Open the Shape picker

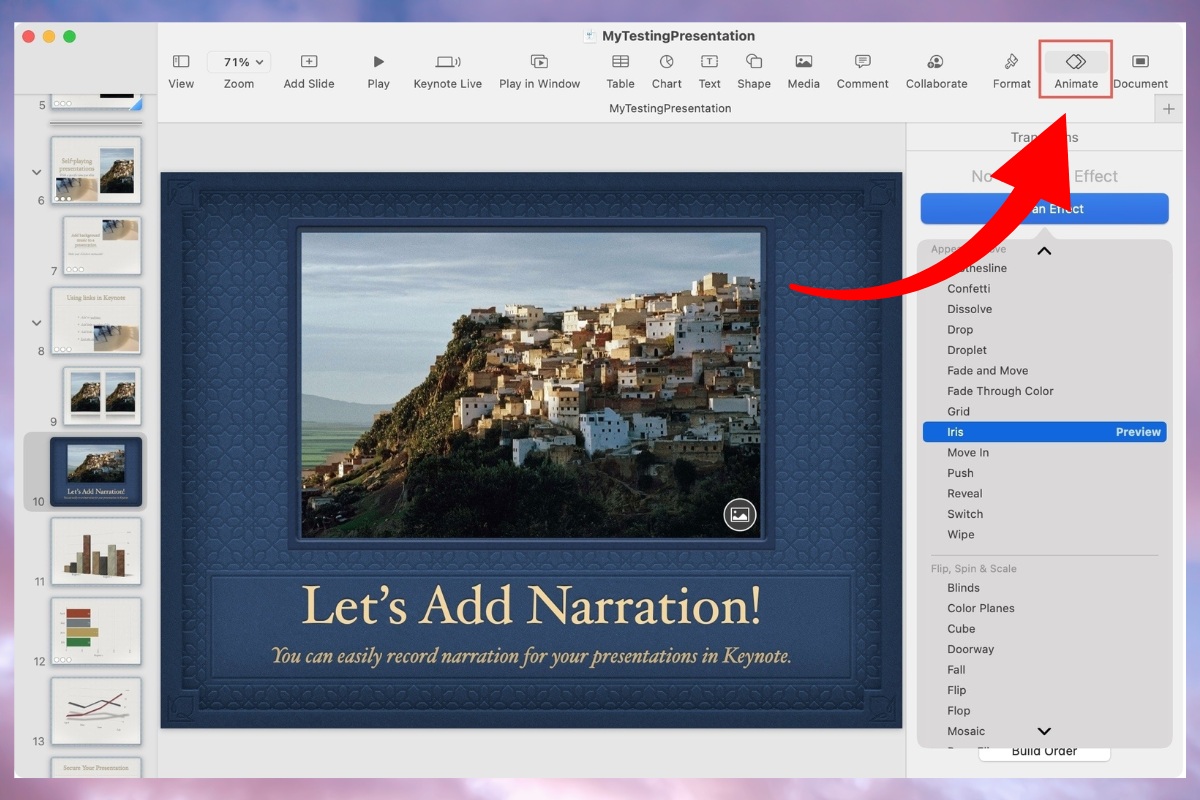[x=754, y=62]
